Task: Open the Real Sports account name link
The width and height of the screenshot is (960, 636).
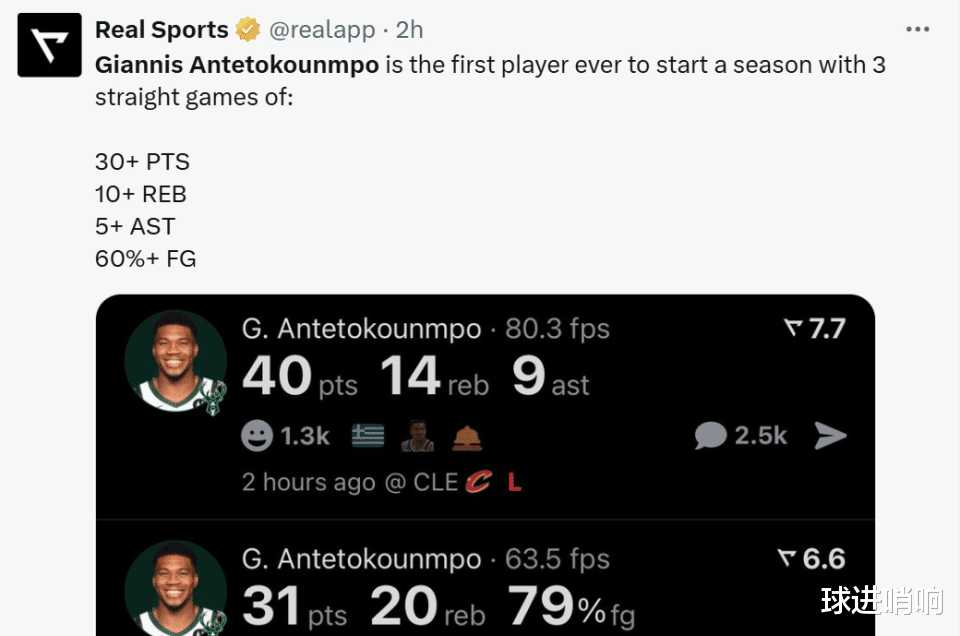Action: coord(161,31)
